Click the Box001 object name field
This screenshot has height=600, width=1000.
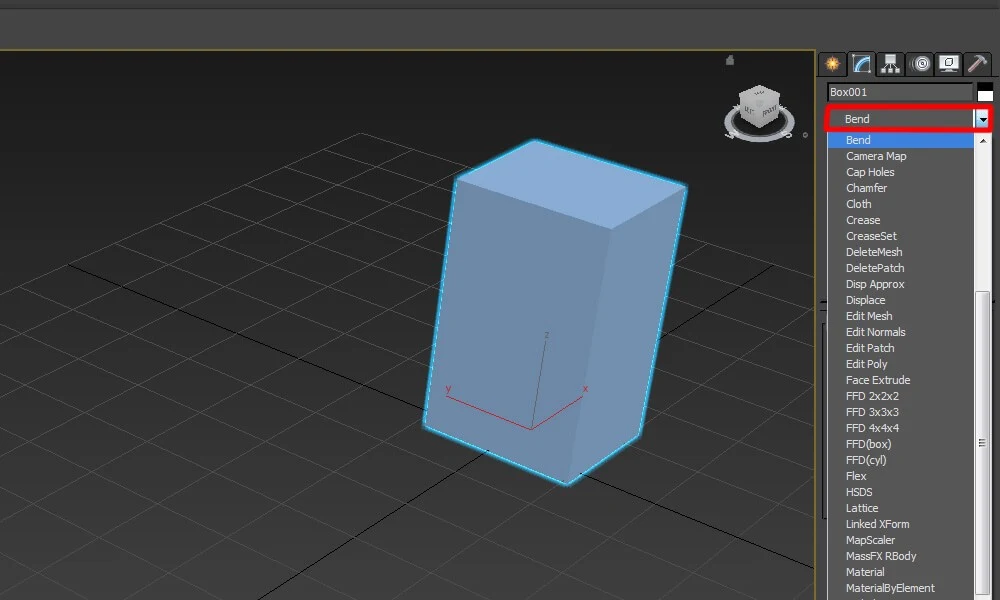900,92
